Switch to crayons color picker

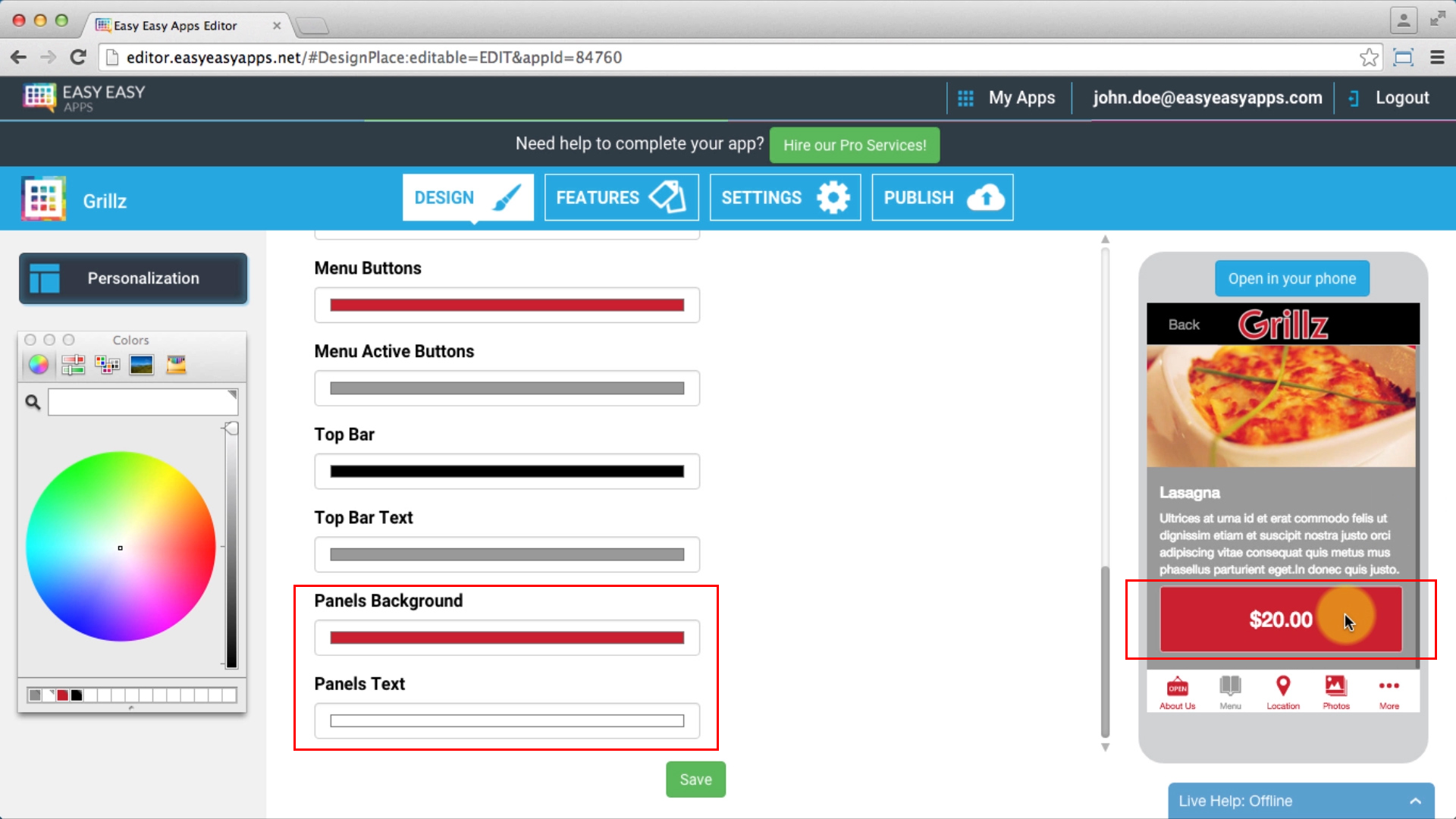[x=176, y=365]
